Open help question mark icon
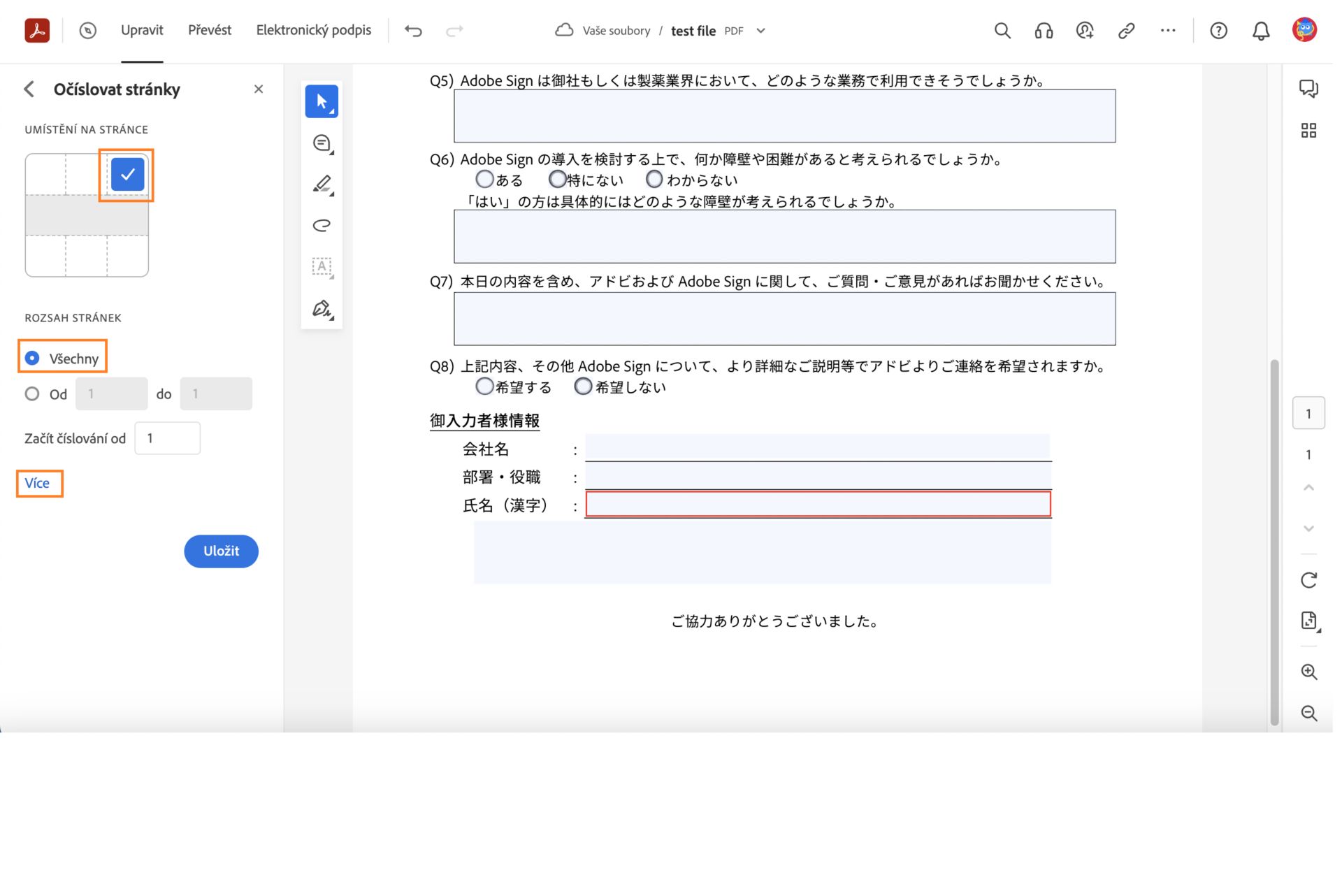 click(x=1219, y=30)
